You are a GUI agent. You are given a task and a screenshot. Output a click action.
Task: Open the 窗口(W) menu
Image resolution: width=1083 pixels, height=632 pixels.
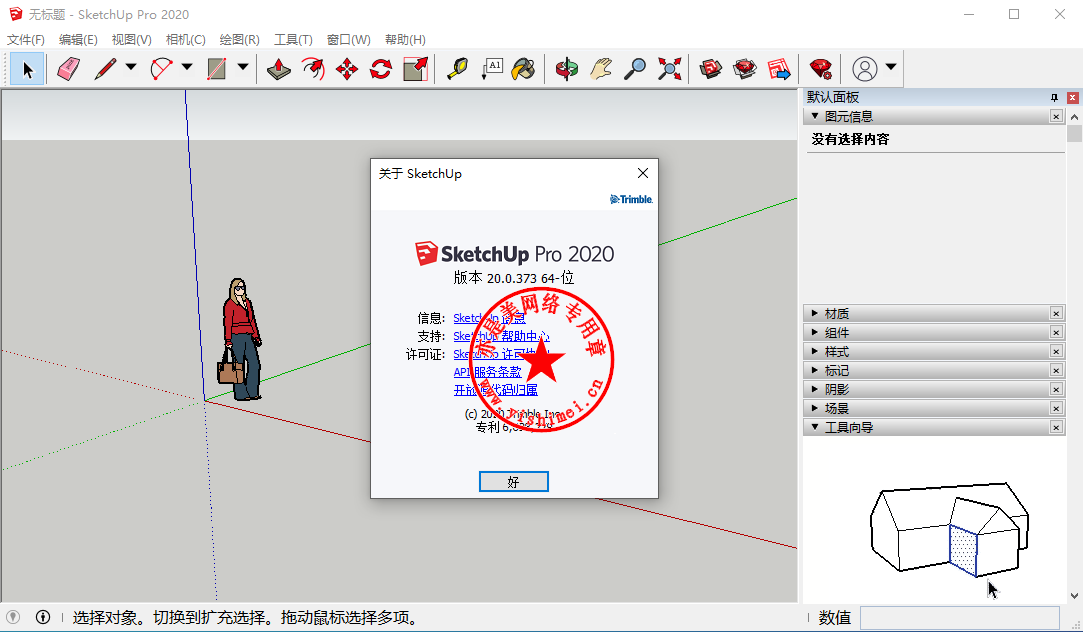pyautogui.click(x=348, y=39)
